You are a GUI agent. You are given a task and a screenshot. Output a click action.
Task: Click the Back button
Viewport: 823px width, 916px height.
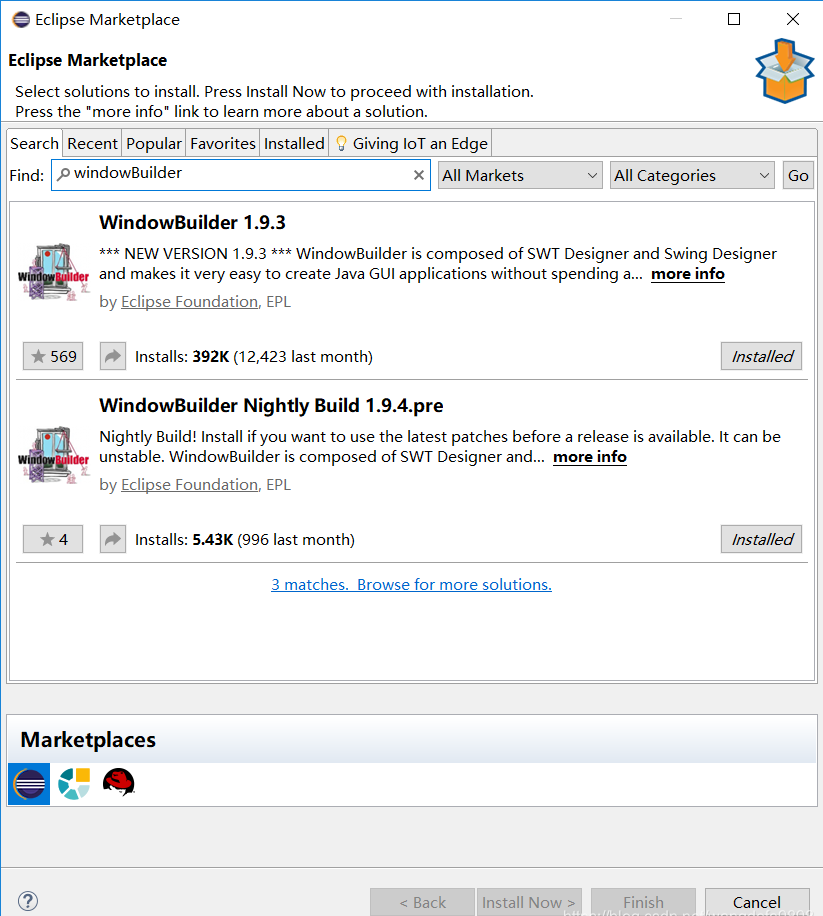[x=422, y=902]
